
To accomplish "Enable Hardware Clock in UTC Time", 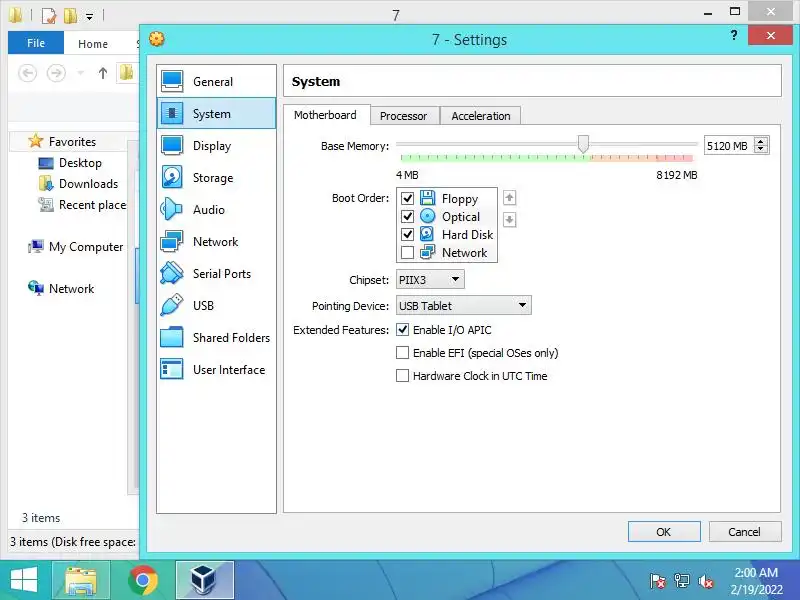I will (403, 376).
